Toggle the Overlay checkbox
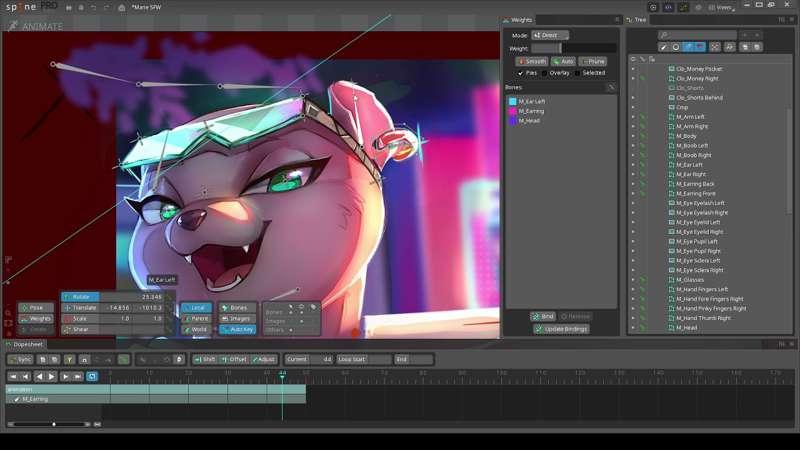Viewport: 800px width, 450px height. [x=544, y=73]
